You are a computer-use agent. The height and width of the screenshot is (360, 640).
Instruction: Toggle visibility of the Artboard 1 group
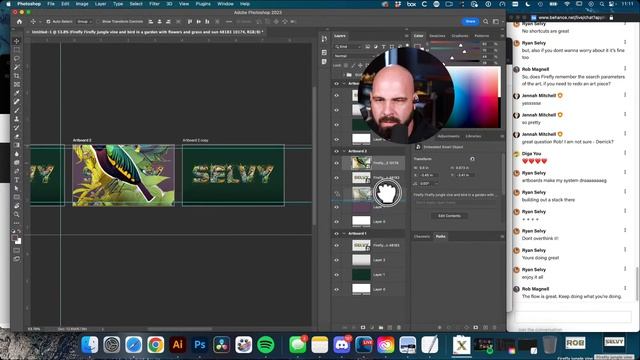pos(337,233)
